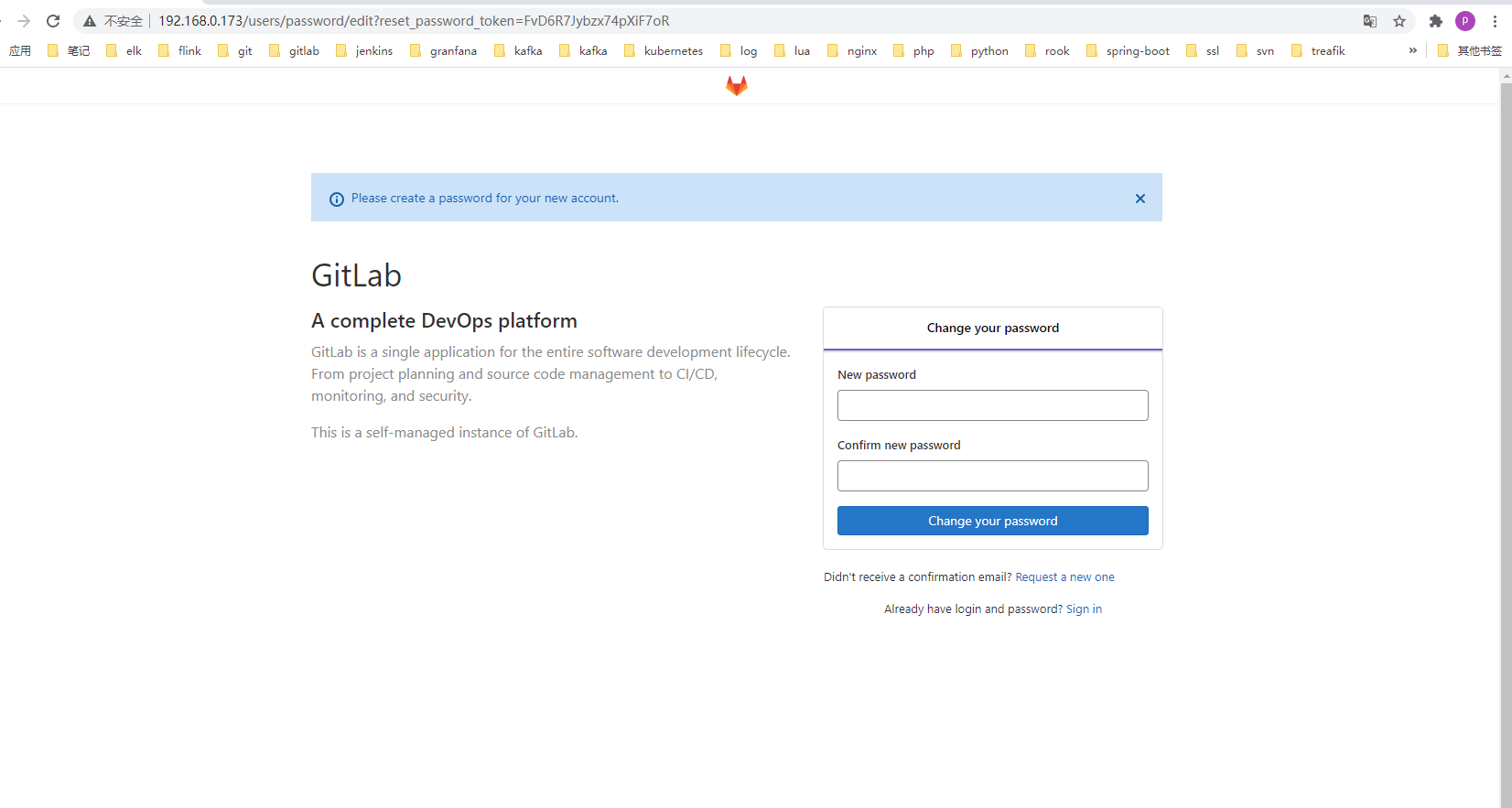The height and width of the screenshot is (808, 1512).
Task: Open the treafik bookmark folder
Action: tap(1318, 50)
